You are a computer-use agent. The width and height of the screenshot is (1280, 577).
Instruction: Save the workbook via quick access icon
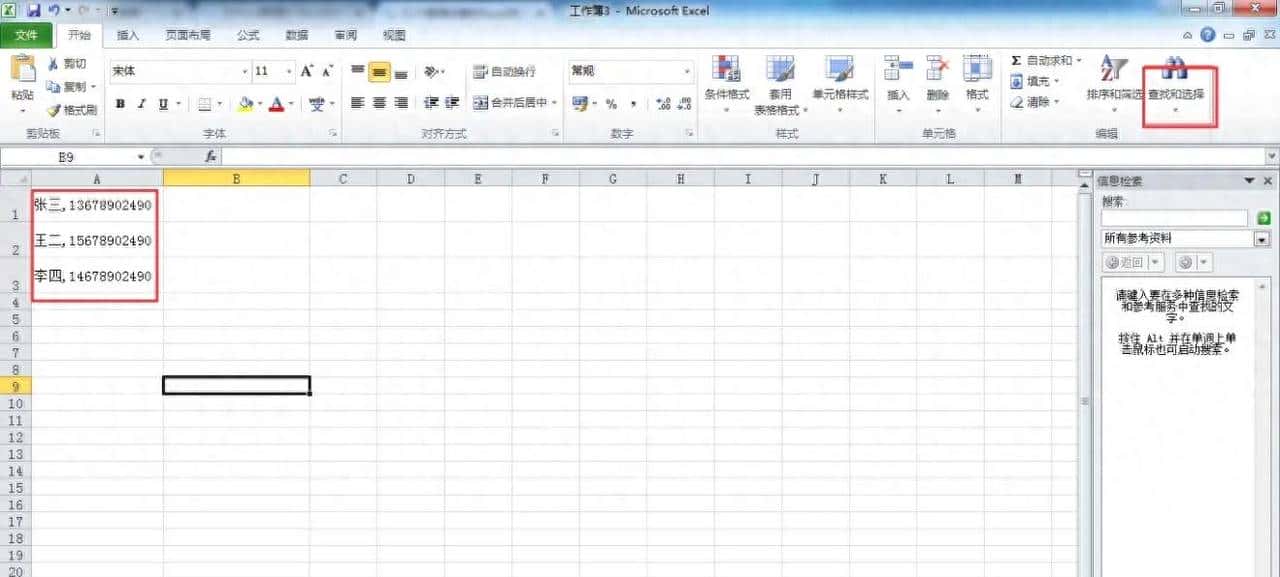33,11
